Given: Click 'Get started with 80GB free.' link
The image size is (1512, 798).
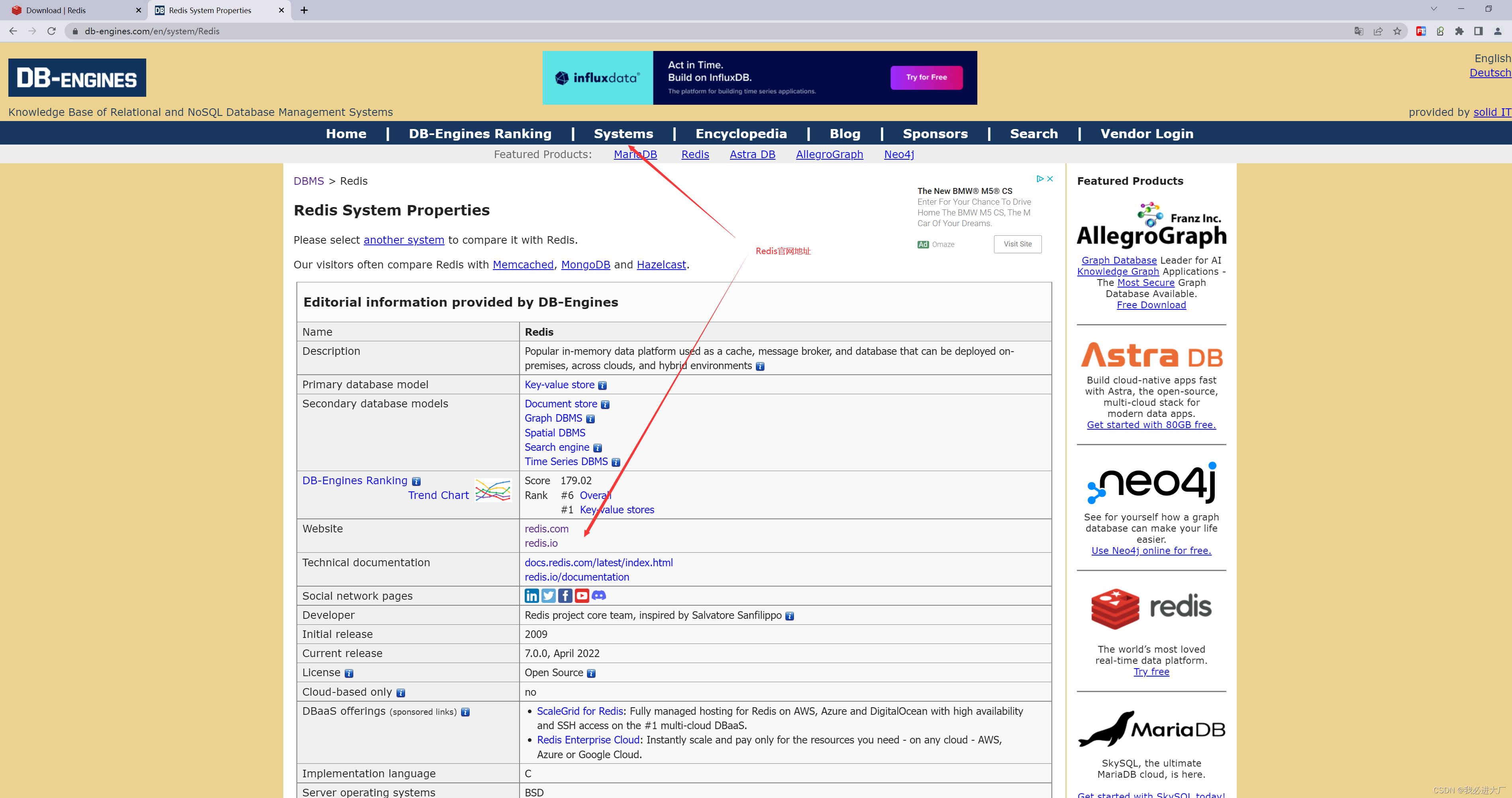Looking at the screenshot, I should (x=1151, y=425).
